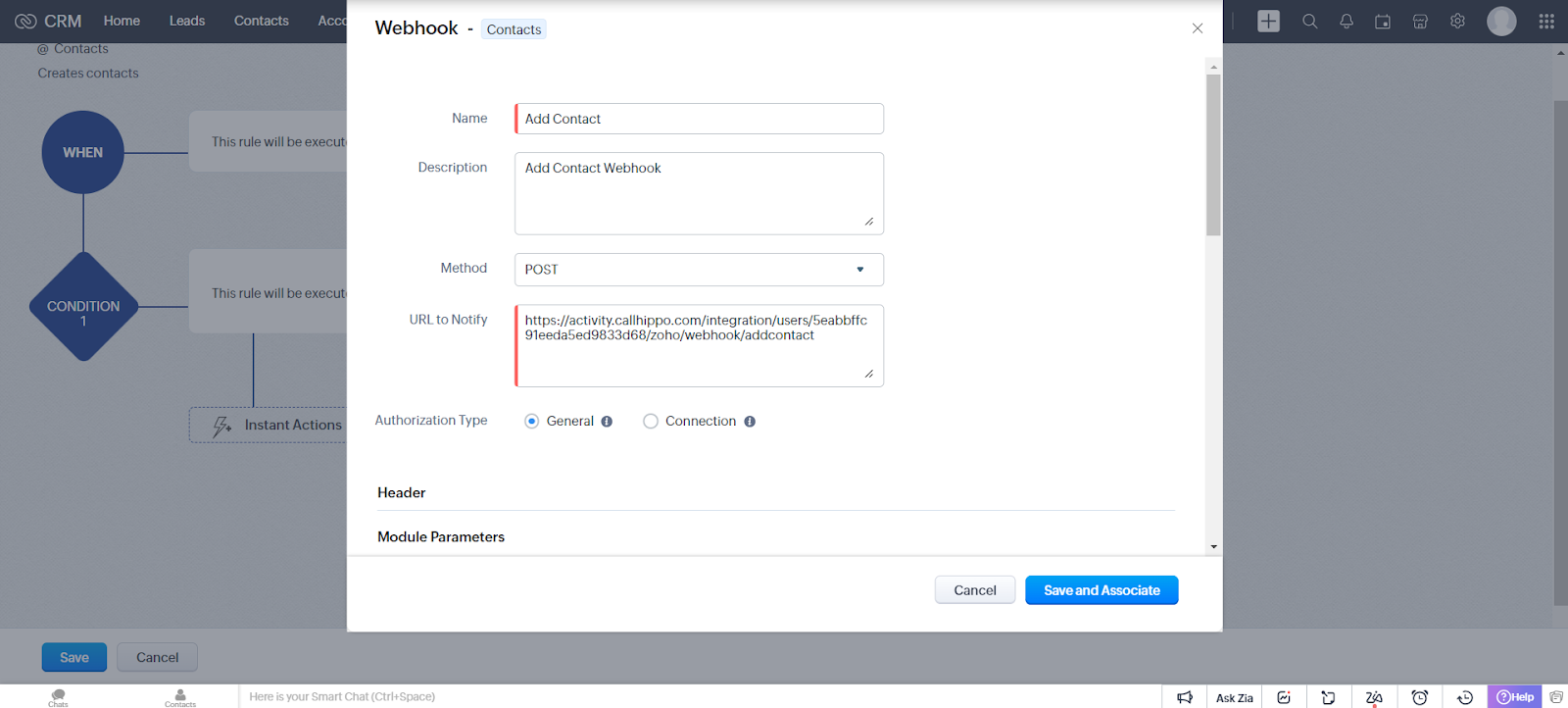Open Contacts in the bottom bar

(x=180, y=697)
